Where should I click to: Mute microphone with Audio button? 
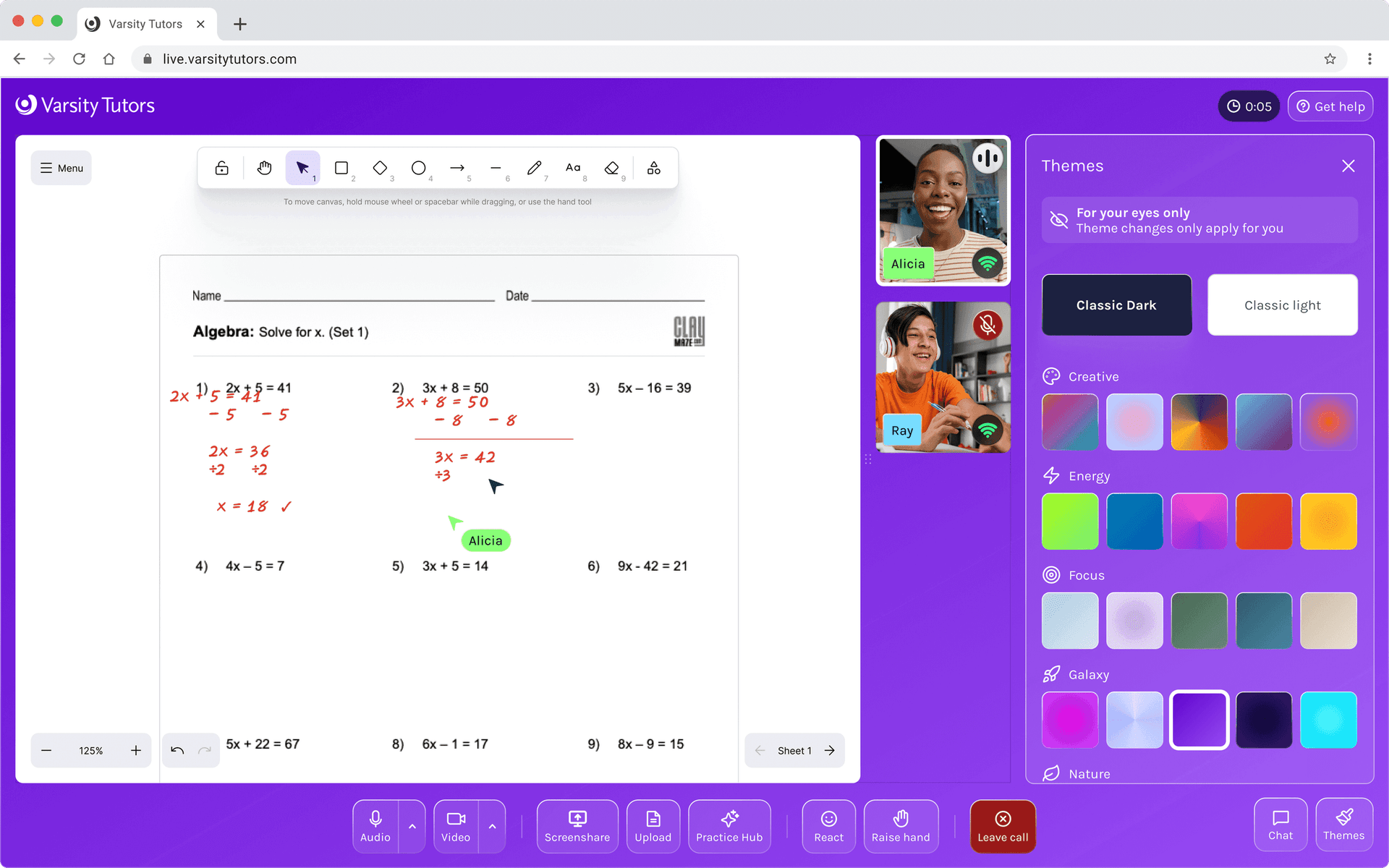coord(375,826)
